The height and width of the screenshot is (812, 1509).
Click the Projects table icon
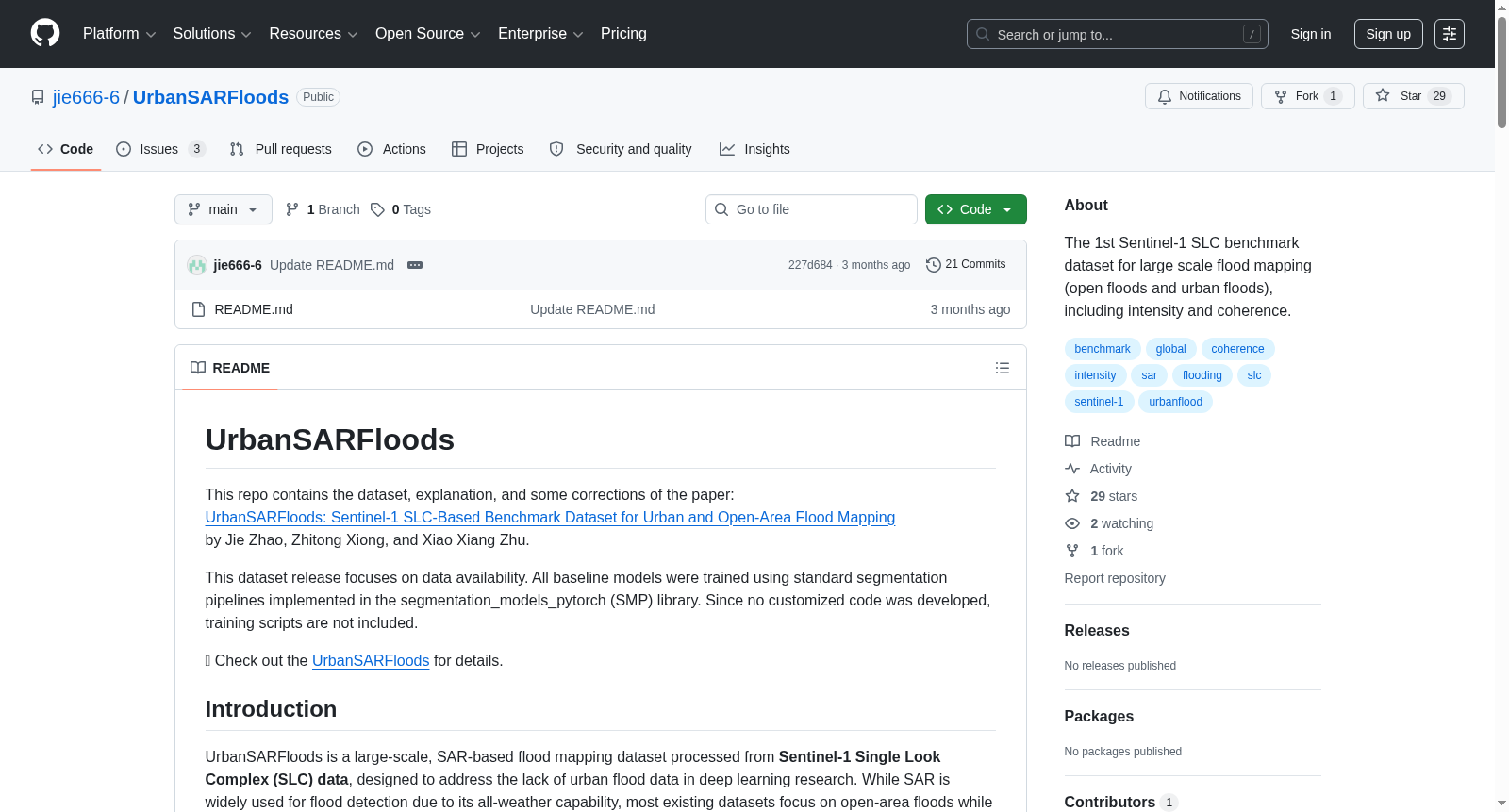(459, 149)
